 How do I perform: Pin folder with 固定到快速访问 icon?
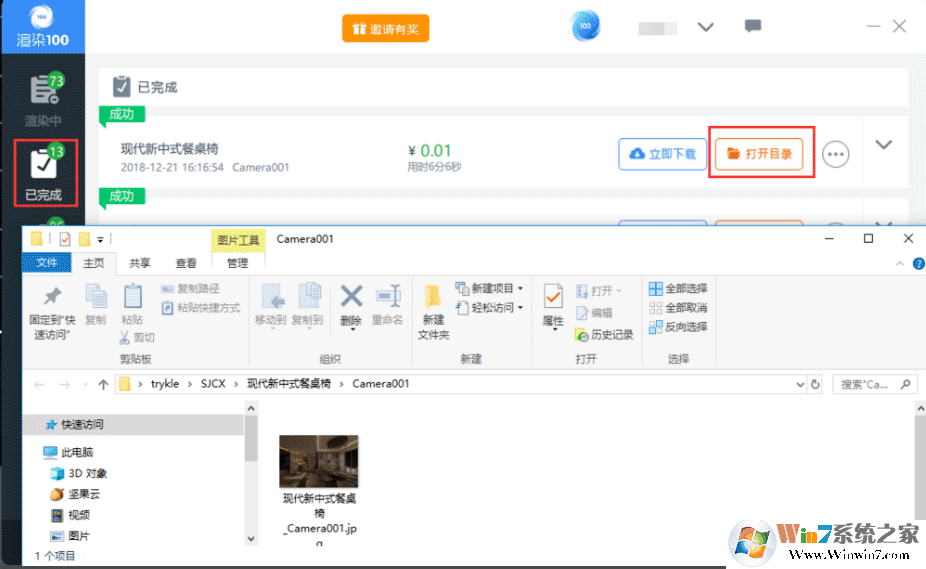pos(52,310)
